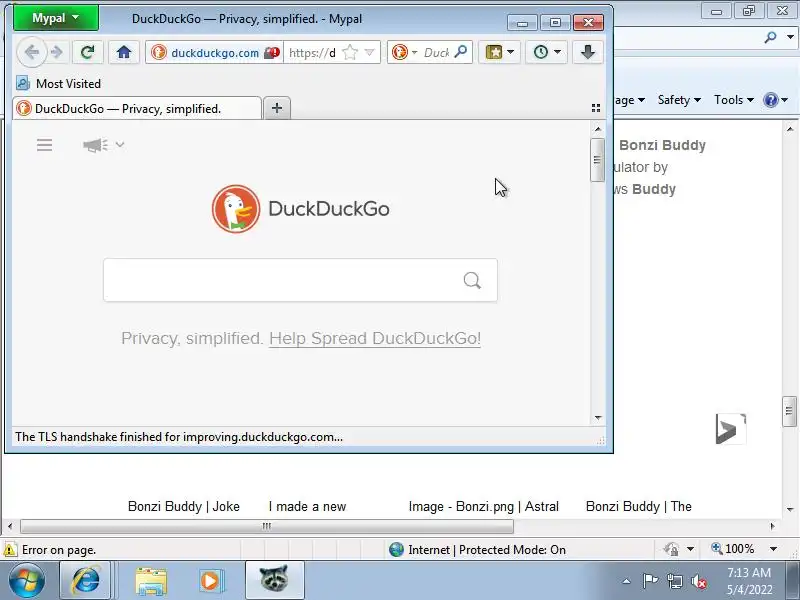Click into the DuckDuckGo main search field

click(300, 280)
